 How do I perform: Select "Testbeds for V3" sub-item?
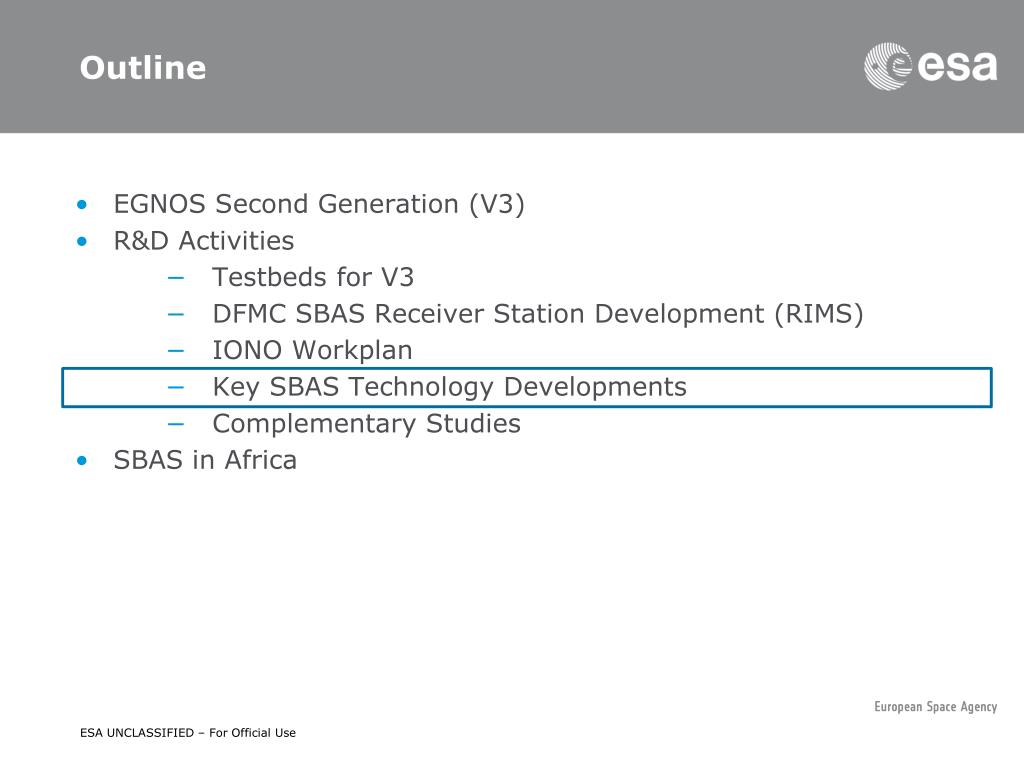(313, 278)
